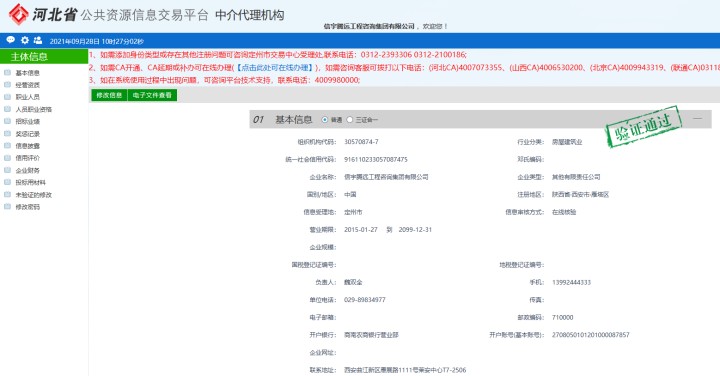Viewport: 720px width, 376px height.
Task: Open 修改密码 in the sidebar
Action: 28,207
